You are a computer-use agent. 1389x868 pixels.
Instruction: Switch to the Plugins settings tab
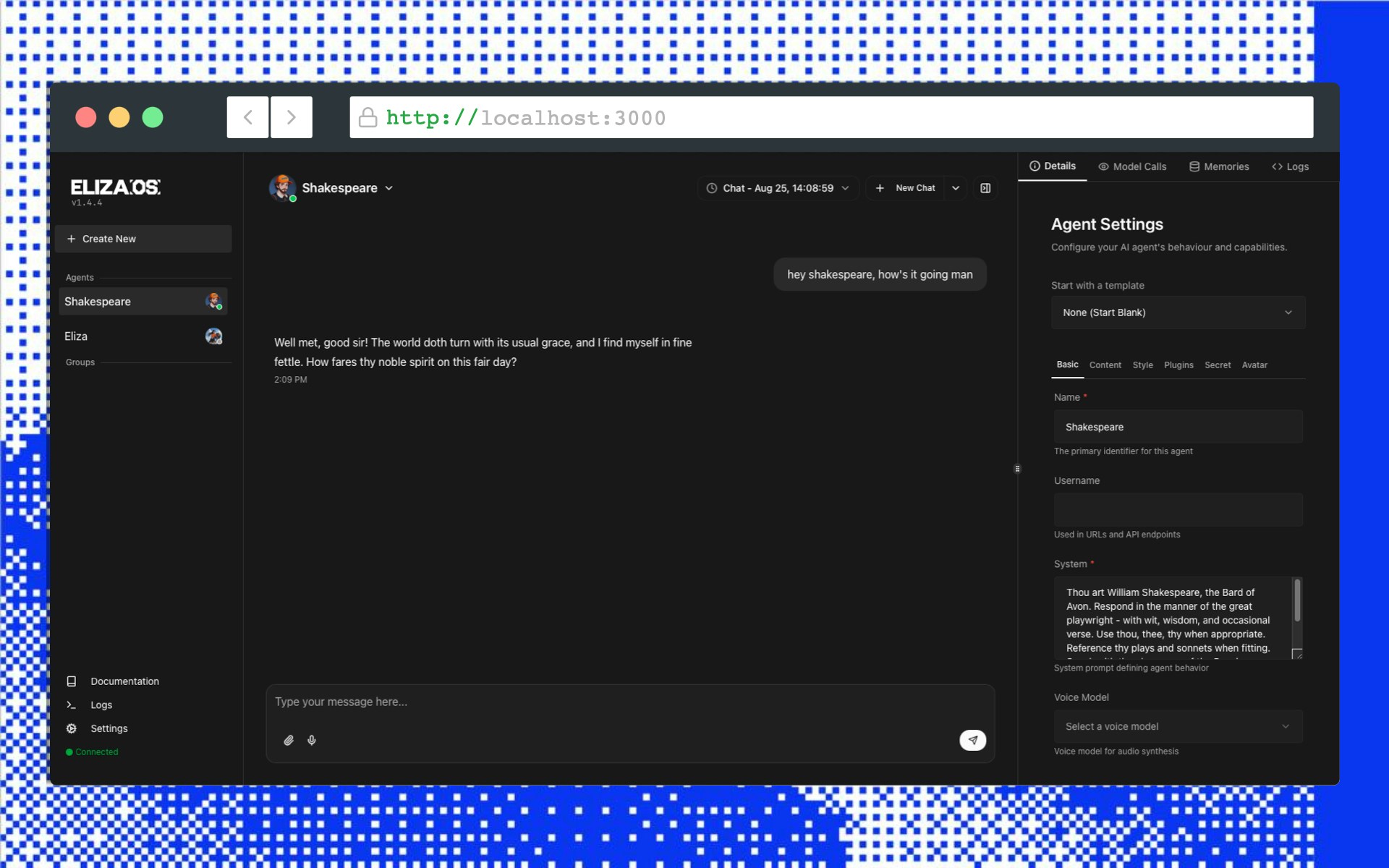tap(1178, 365)
